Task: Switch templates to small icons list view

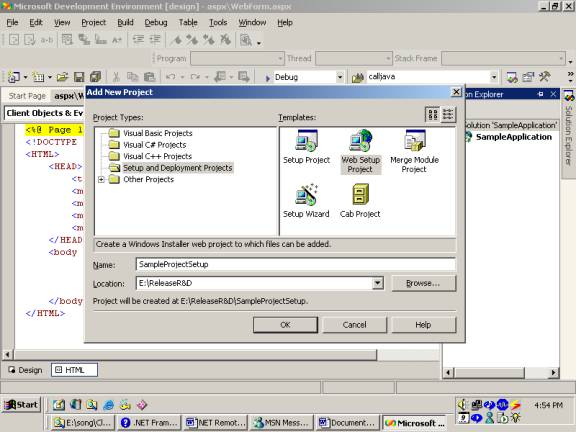Action: (448, 115)
